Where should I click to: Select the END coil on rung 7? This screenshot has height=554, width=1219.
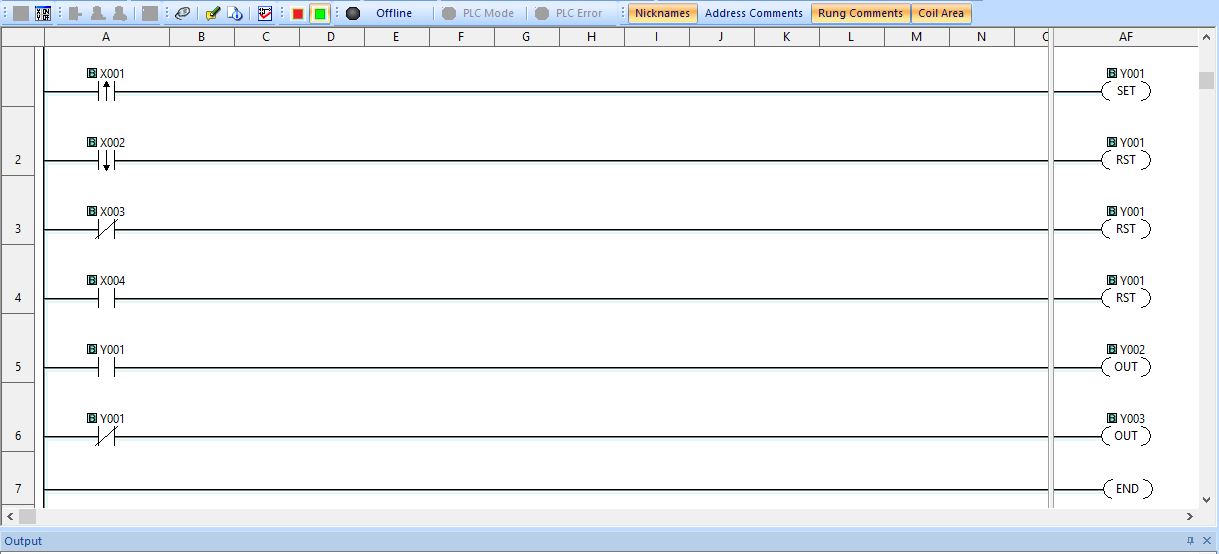coord(1127,489)
